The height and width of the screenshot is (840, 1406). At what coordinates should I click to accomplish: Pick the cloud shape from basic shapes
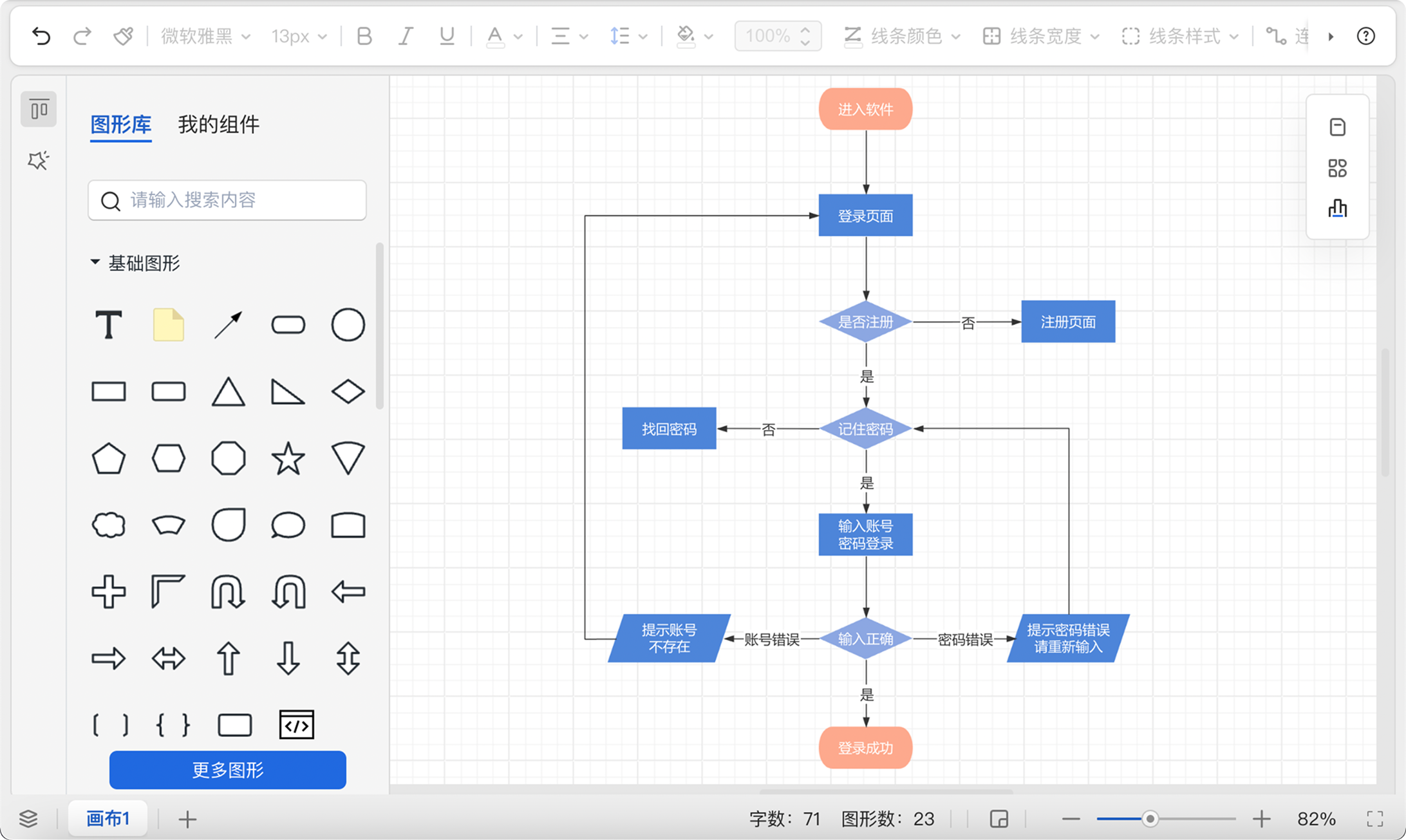point(109,525)
